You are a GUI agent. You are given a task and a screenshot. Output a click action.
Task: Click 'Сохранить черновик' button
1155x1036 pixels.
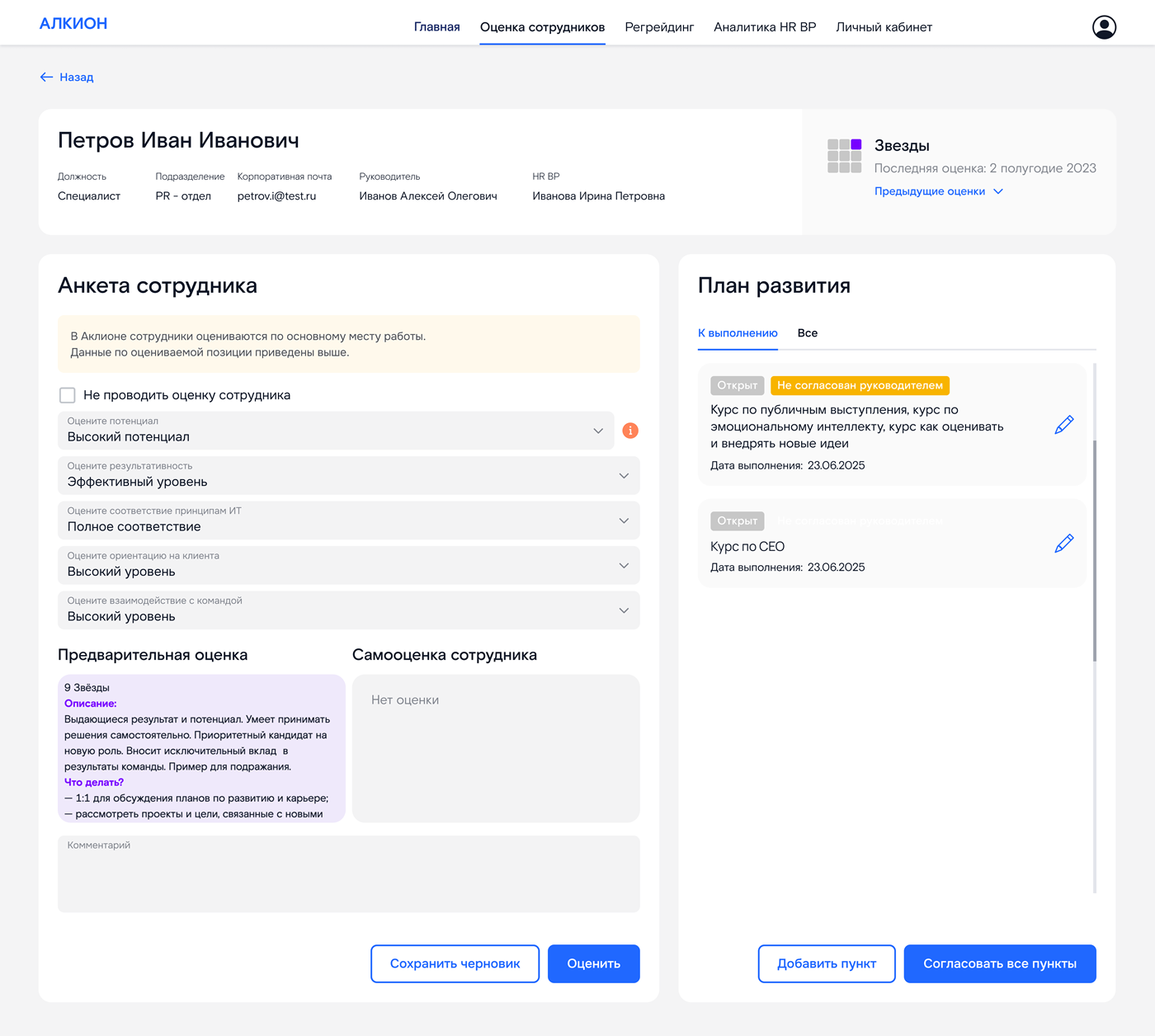(455, 963)
